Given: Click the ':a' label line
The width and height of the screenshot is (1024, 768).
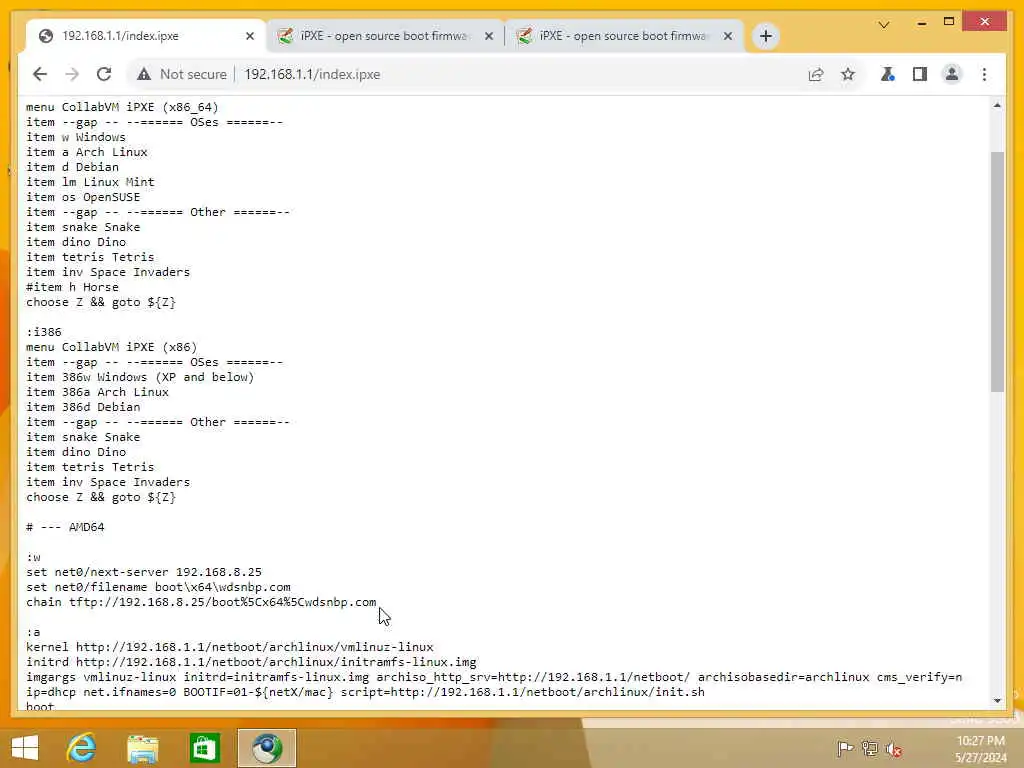Looking at the screenshot, I should click(33, 632).
